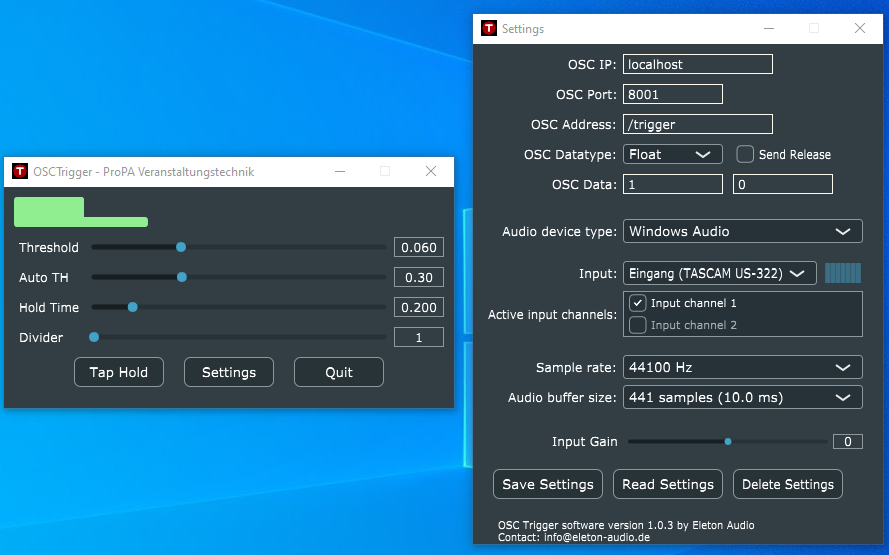
Task: Click the 'Threshold' label in OSCTrigger
Action: 49,247
